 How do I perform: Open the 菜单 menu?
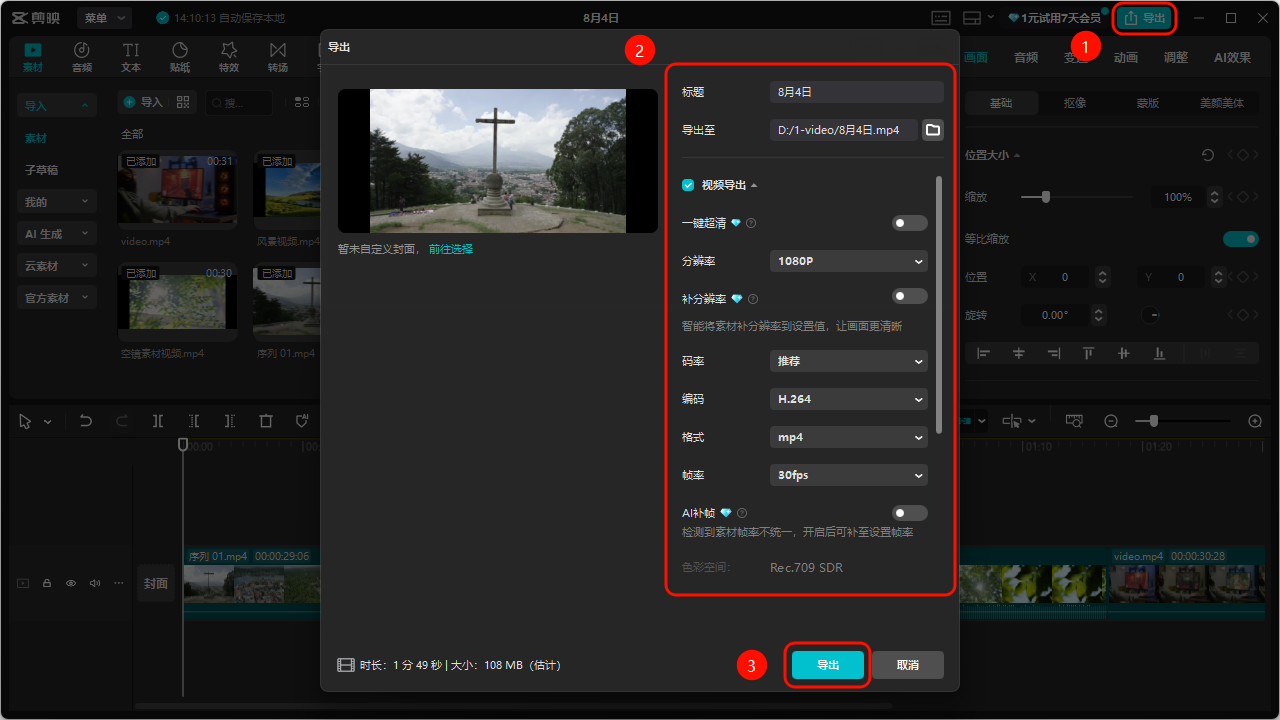point(105,18)
